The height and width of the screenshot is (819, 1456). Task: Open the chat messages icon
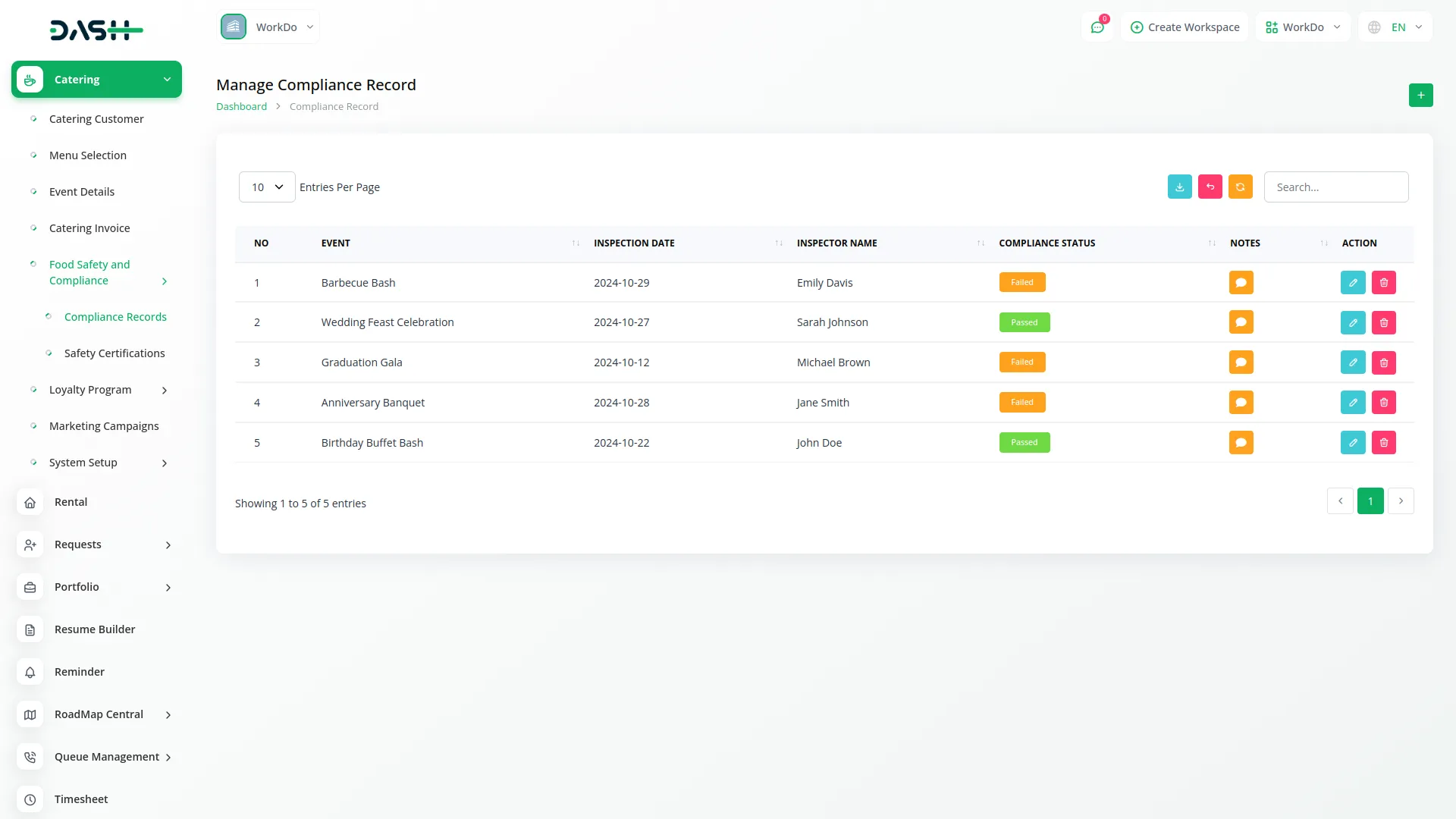1097,27
